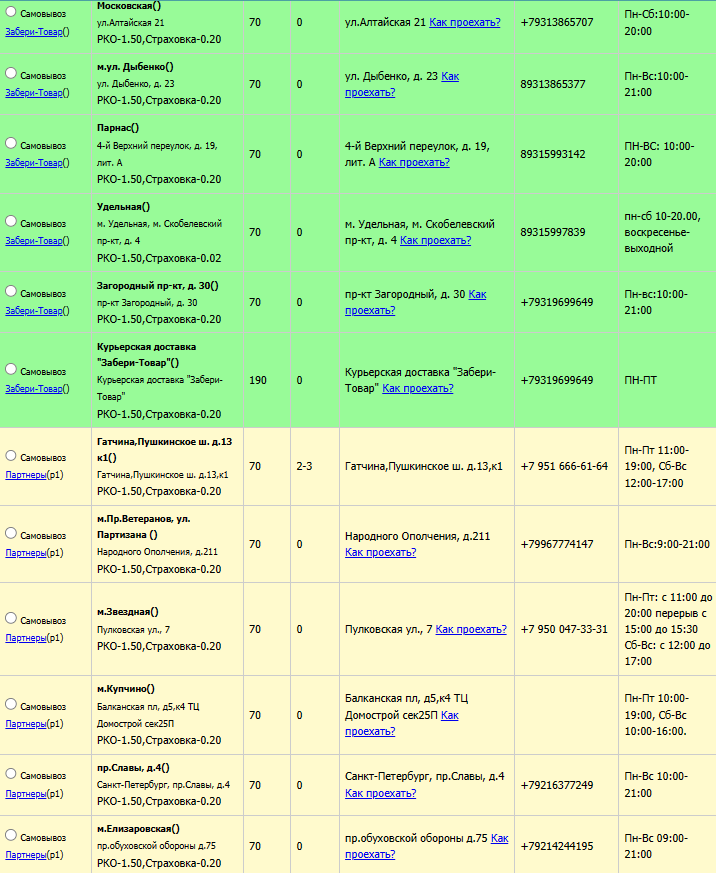
Task: Click Как проехать for Народного Ополчения, д.211
Action: click(x=380, y=552)
